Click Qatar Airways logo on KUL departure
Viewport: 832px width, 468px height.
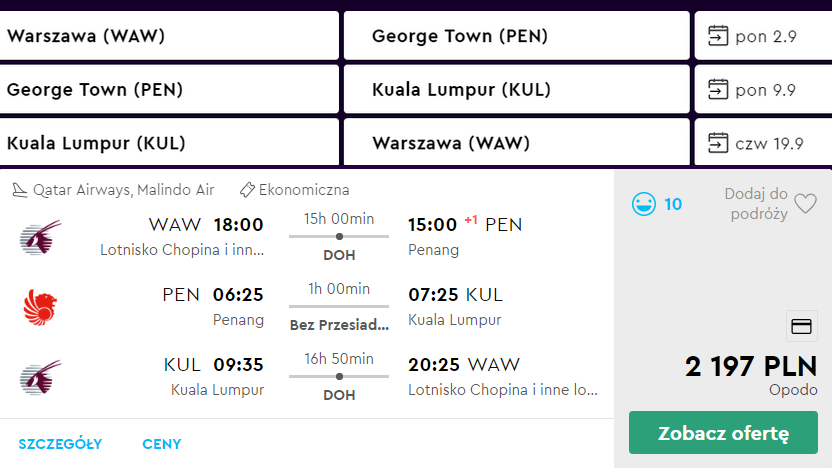[x=40, y=377]
